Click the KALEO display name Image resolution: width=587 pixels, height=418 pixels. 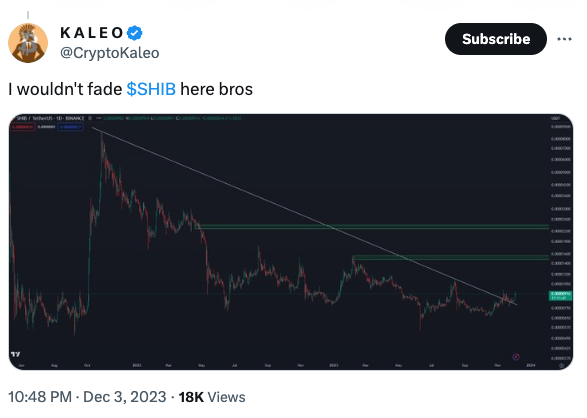click(92, 33)
